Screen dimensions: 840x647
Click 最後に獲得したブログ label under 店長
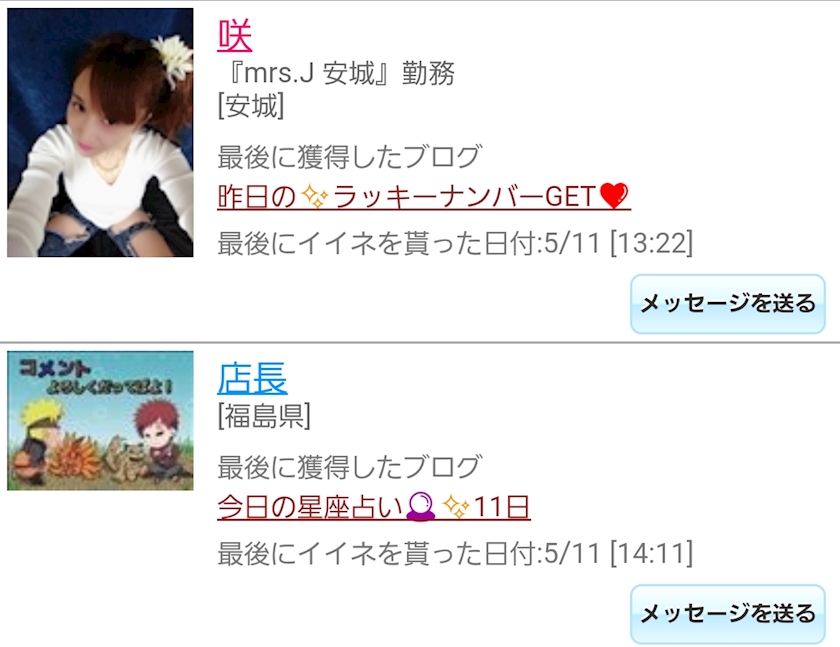[x=349, y=467]
